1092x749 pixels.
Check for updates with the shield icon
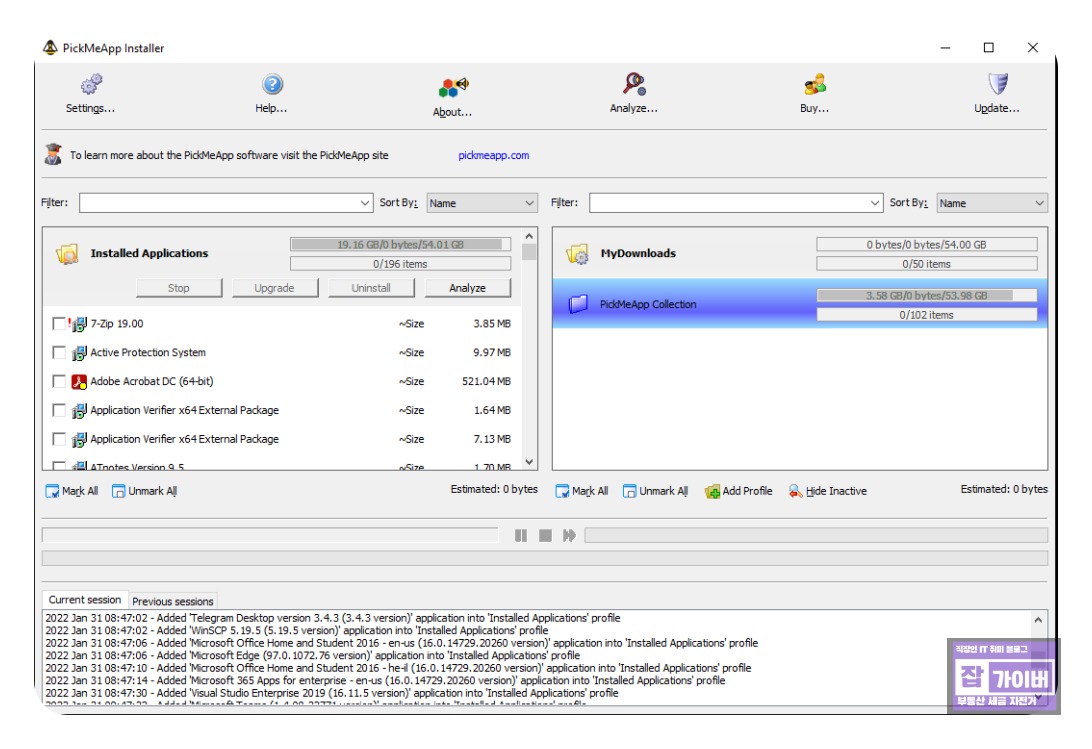coord(998,84)
